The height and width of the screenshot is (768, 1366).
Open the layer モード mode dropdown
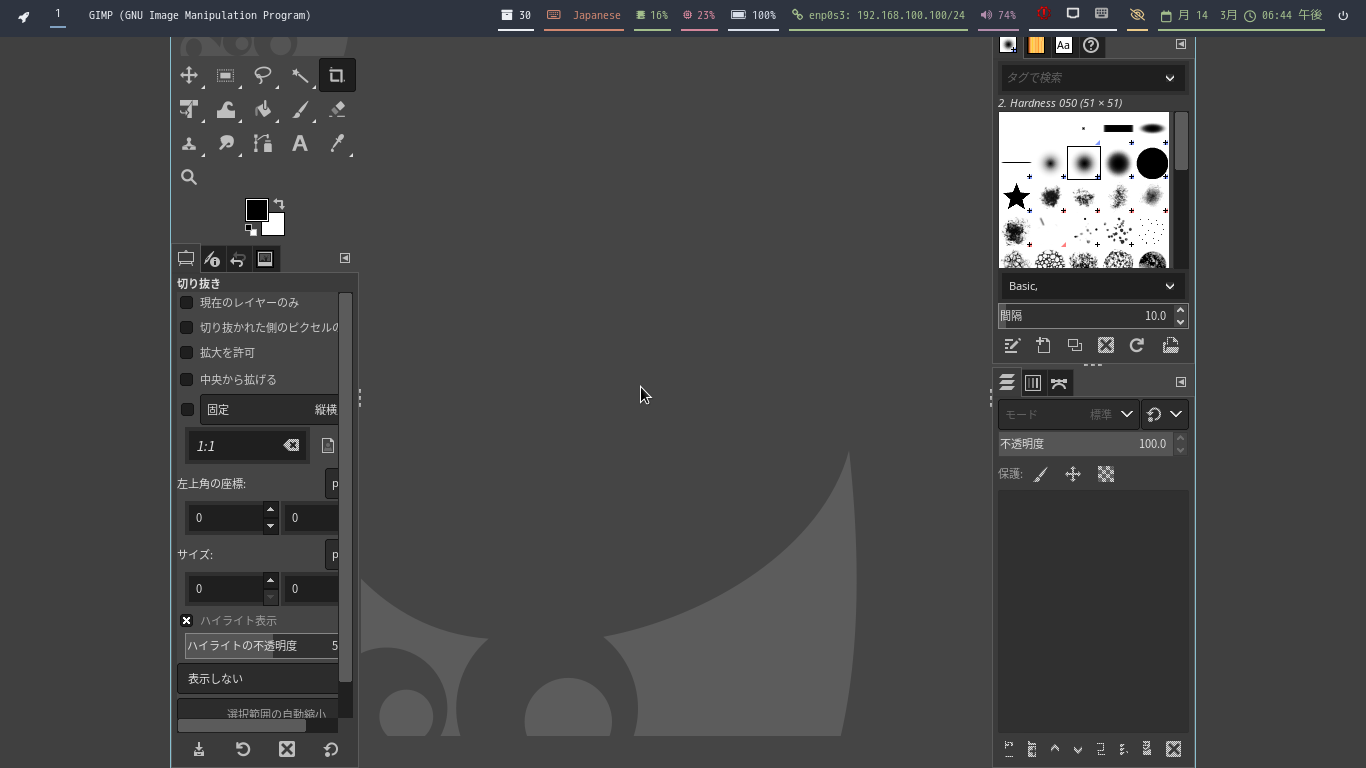[1068, 414]
